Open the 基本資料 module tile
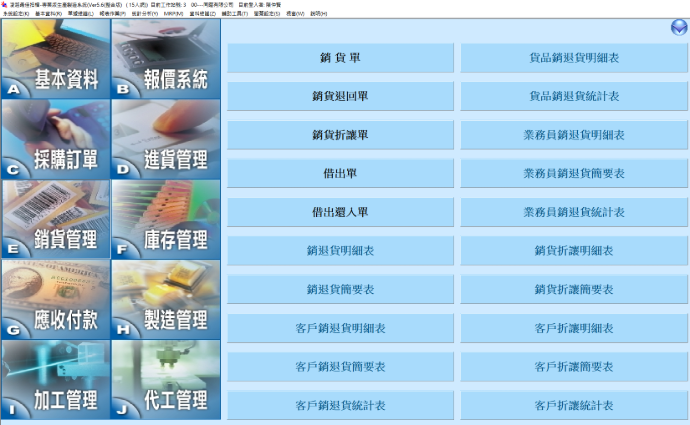 pos(55,59)
